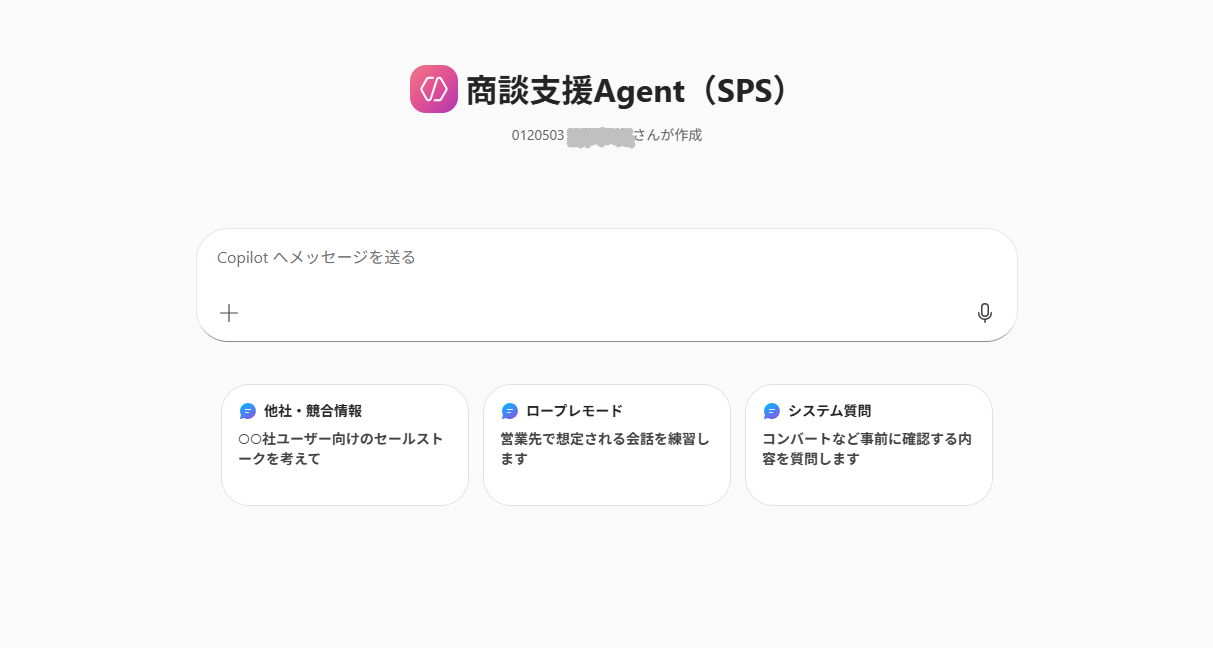Click the 他社・競合情報 card title label
Image resolution: width=1213 pixels, height=648 pixels.
pos(312,410)
